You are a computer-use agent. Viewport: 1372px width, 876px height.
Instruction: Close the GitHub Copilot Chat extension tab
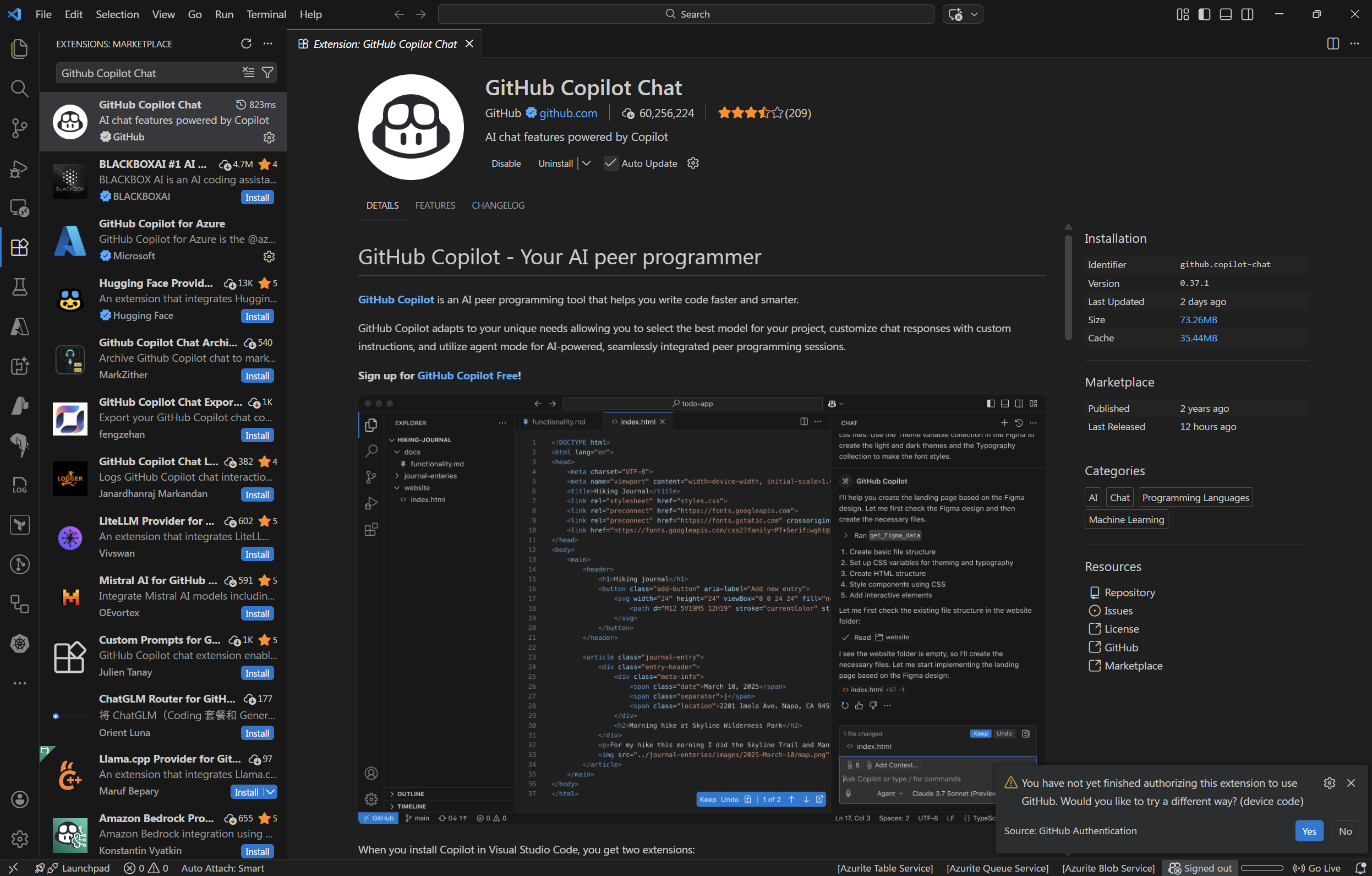(469, 44)
